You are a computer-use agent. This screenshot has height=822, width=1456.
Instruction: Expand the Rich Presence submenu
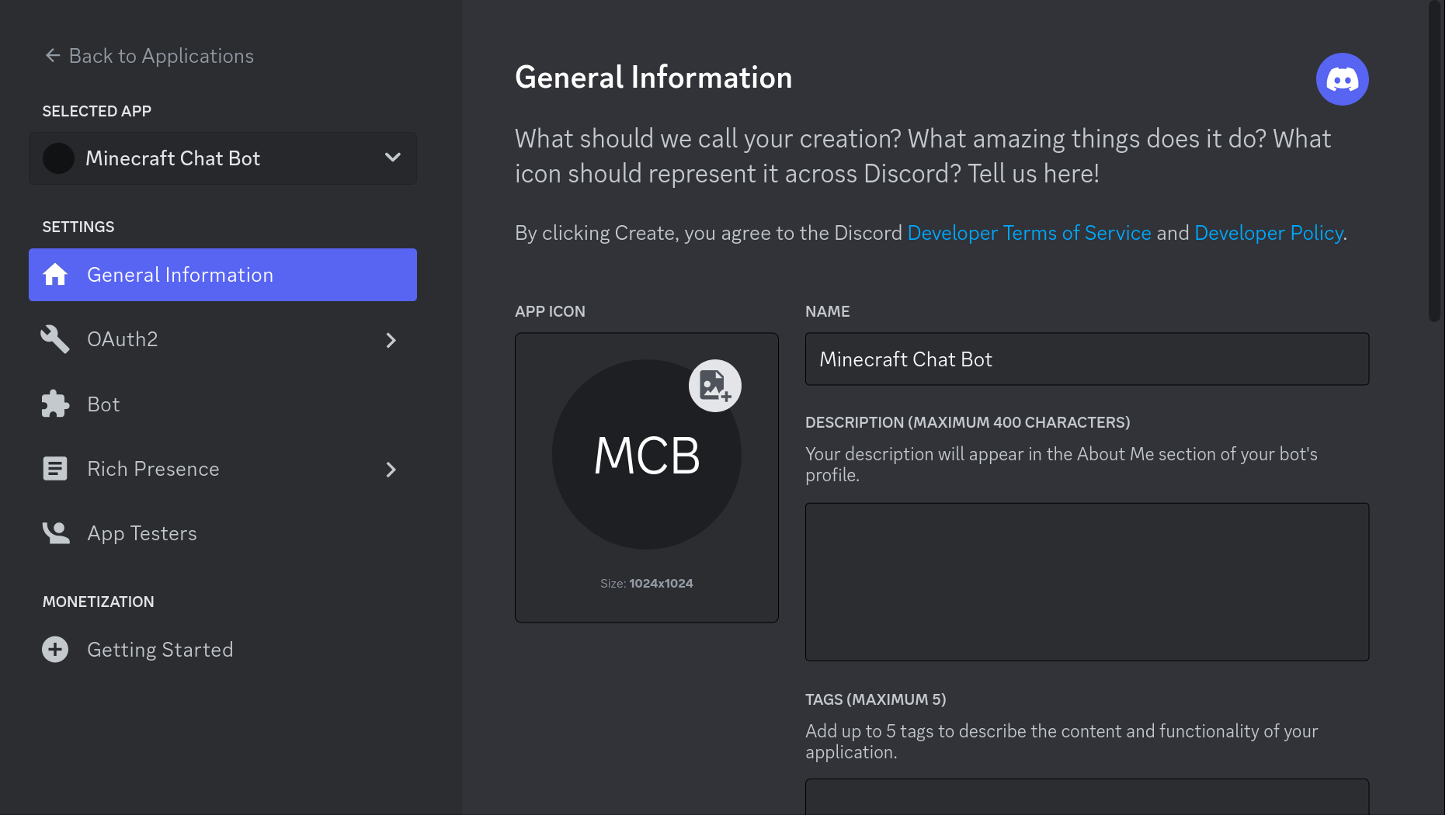391,470
